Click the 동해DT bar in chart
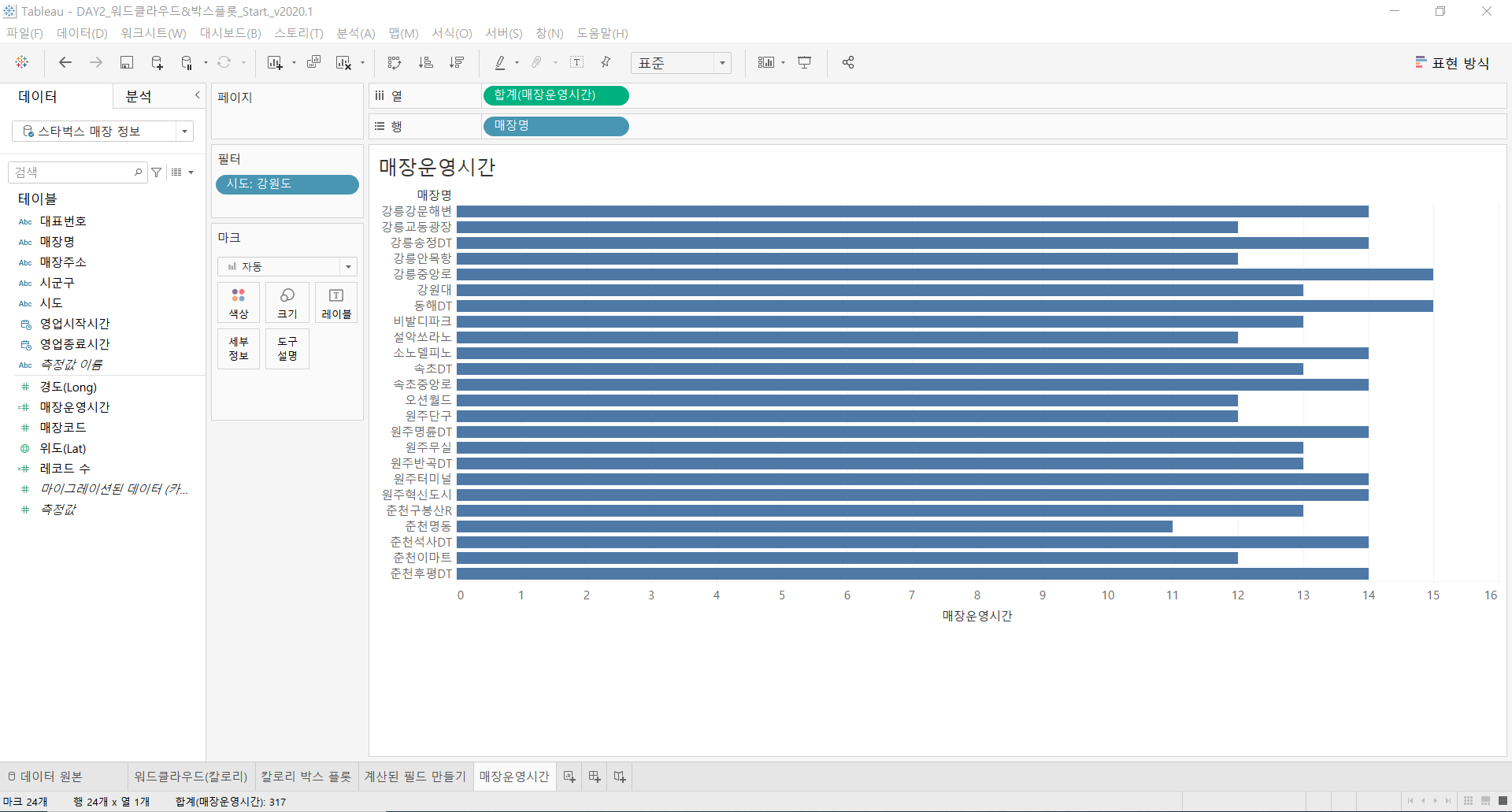Screen dimensions: 1512x812 coord(945,306)
